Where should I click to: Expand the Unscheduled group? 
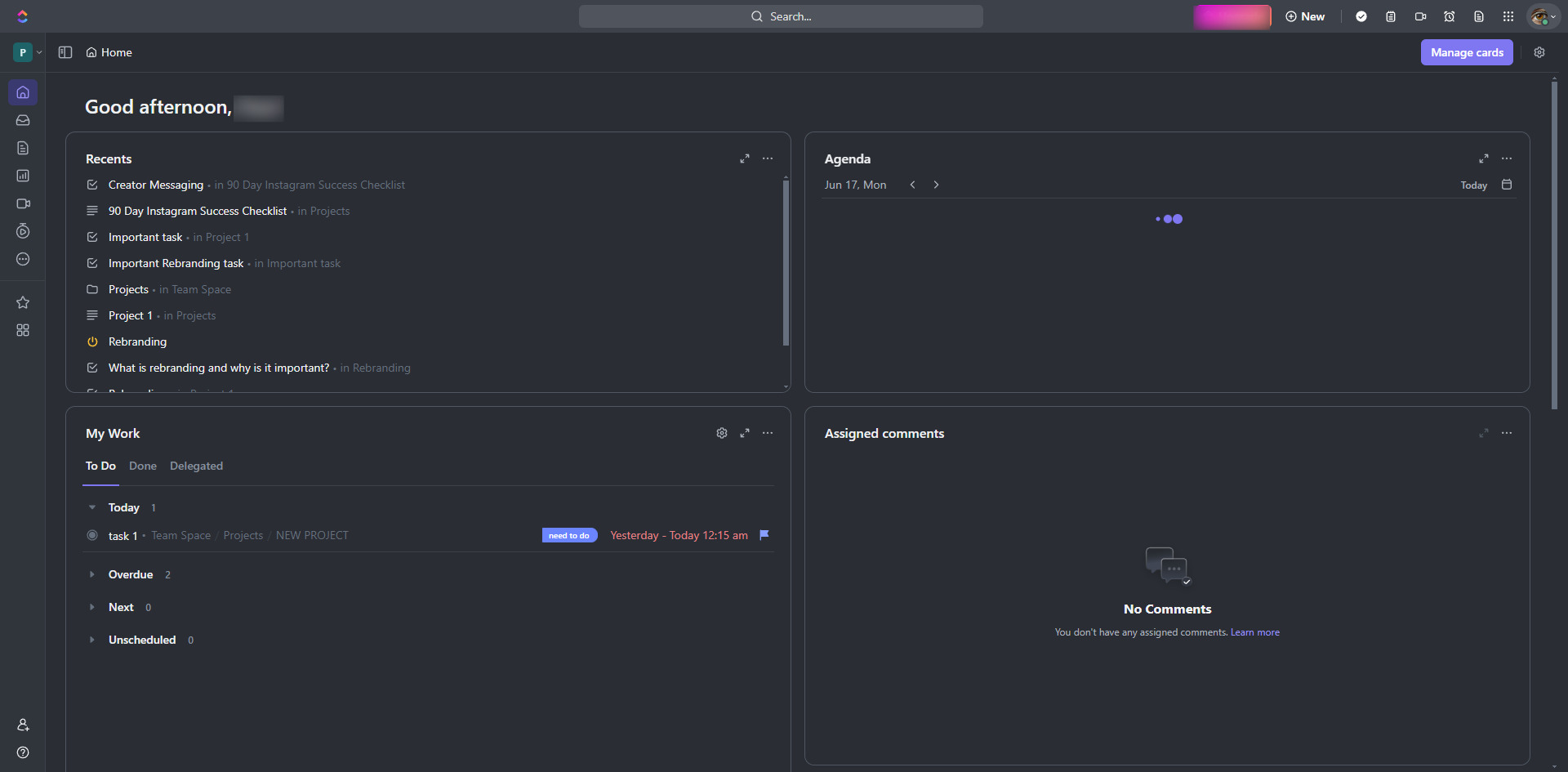(92, 640)
